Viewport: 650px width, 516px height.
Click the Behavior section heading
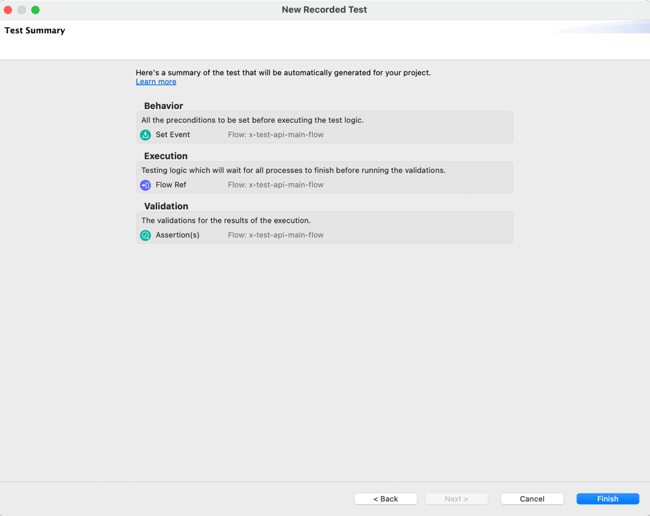(x=163, y=106)
